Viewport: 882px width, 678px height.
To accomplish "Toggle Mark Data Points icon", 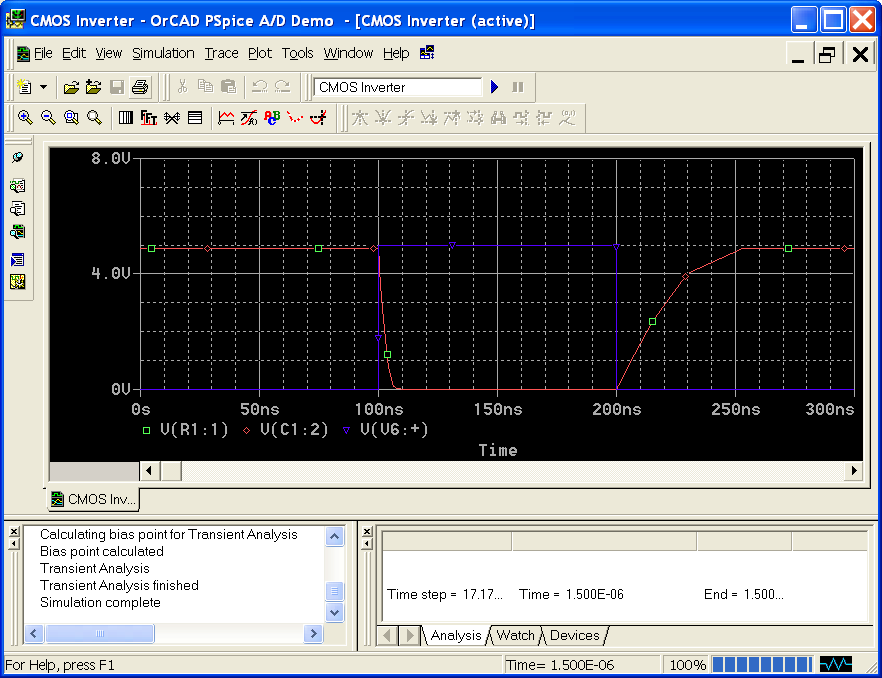I will coord(294,118).
